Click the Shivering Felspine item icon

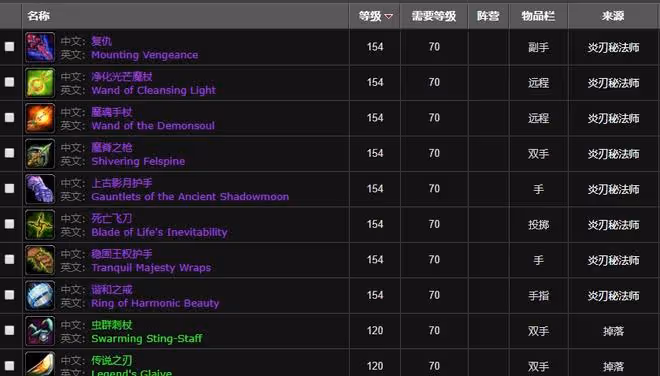coord(40,154)
